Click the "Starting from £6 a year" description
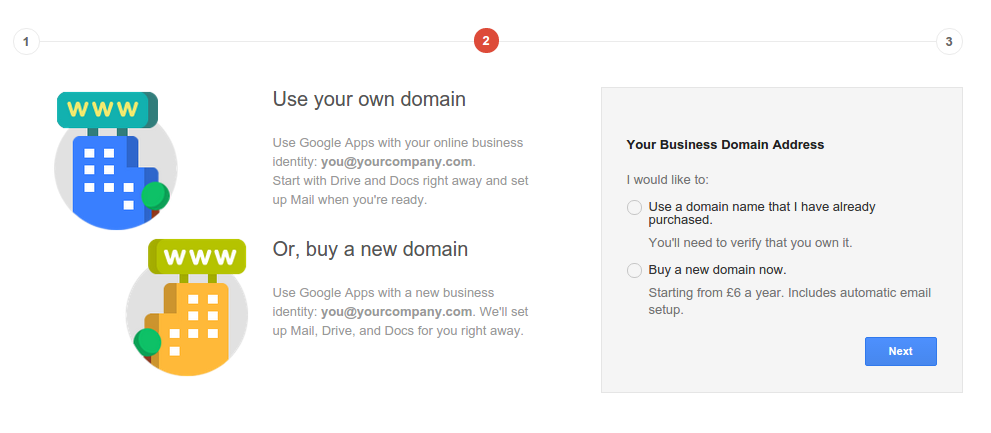This screenshot has height=433, width=991. [789, 302]
